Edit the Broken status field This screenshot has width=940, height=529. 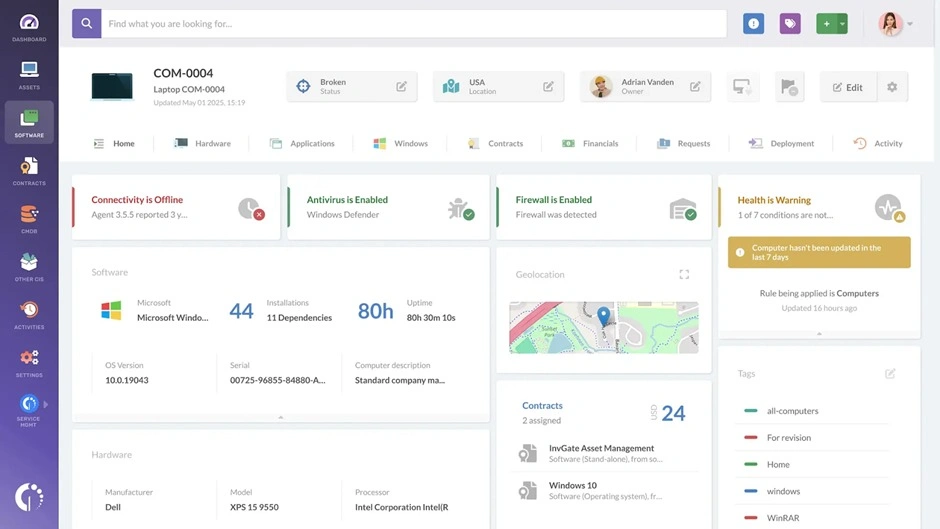click(401, 87)
